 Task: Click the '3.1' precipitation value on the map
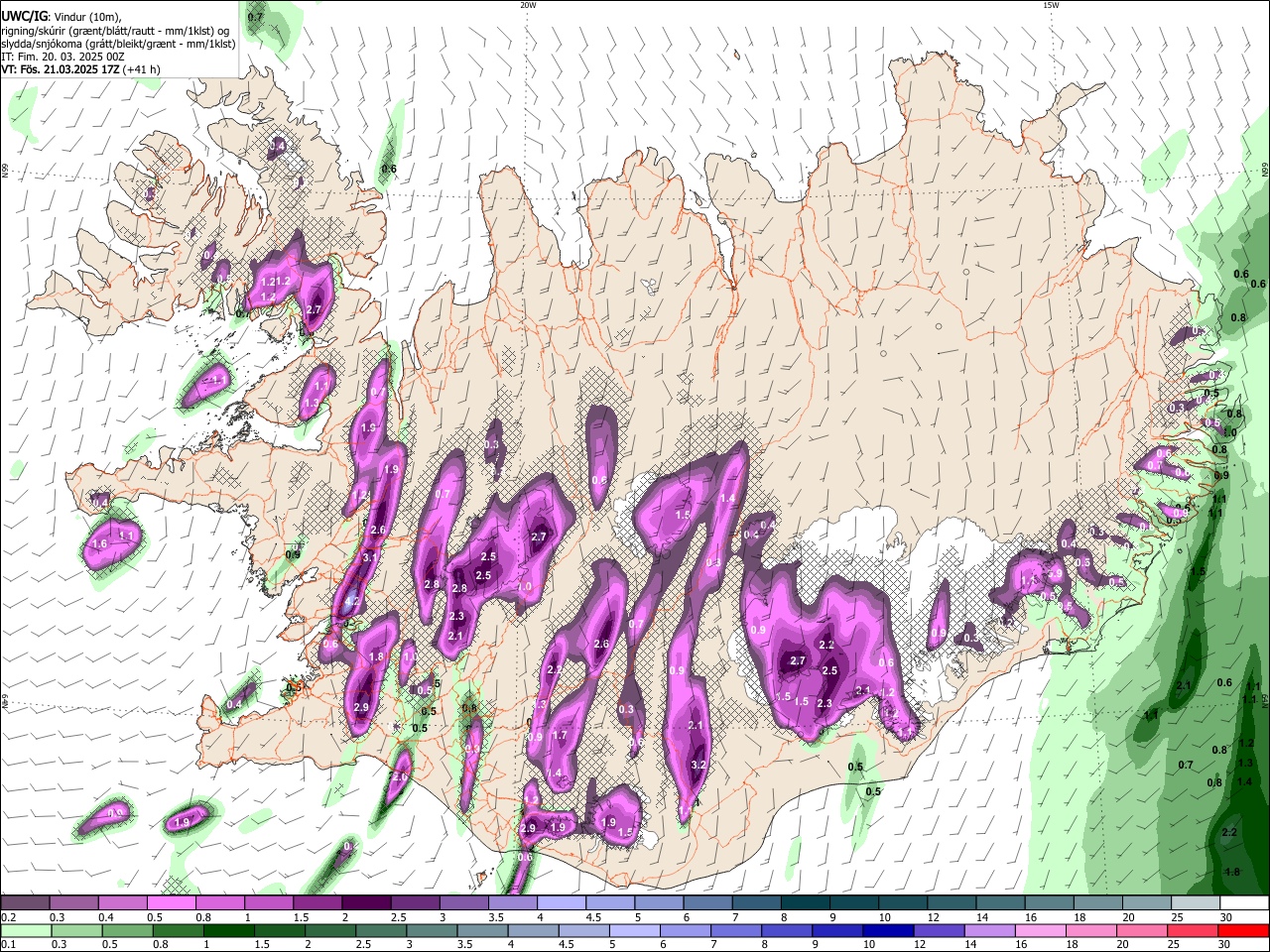click(370, 558)
